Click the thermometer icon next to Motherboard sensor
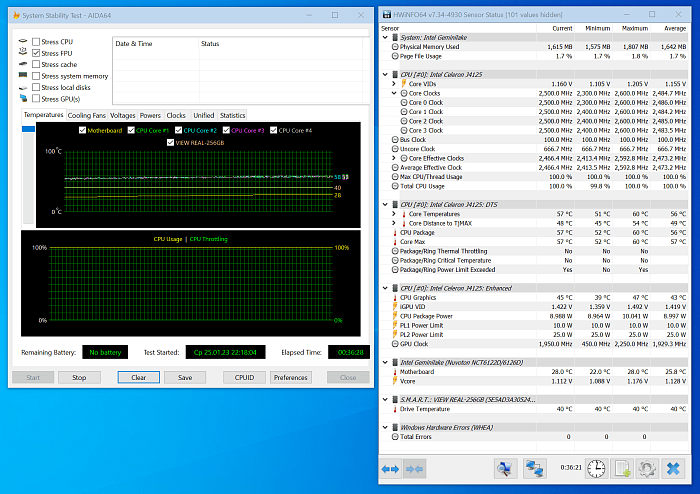This screenshot has height=494, width=700. point(395,372)
